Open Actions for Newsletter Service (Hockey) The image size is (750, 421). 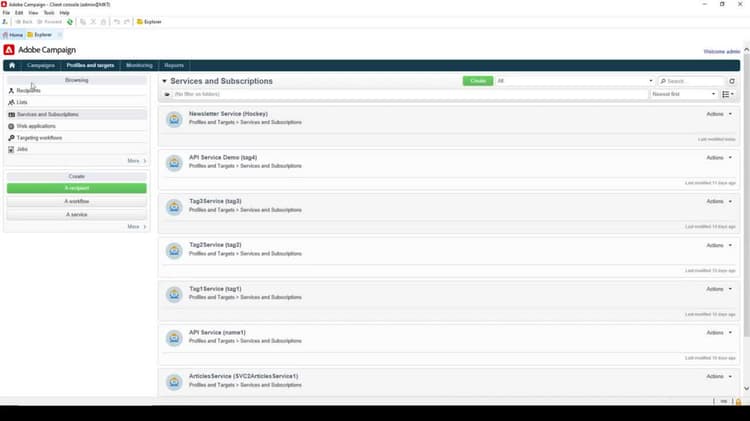click(719, 114)
